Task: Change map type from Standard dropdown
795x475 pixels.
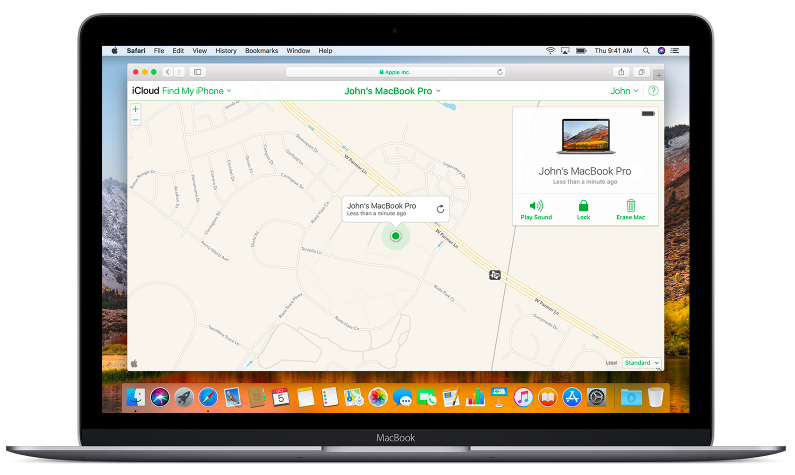Action: pyautogui.click(x=642, y=362)
